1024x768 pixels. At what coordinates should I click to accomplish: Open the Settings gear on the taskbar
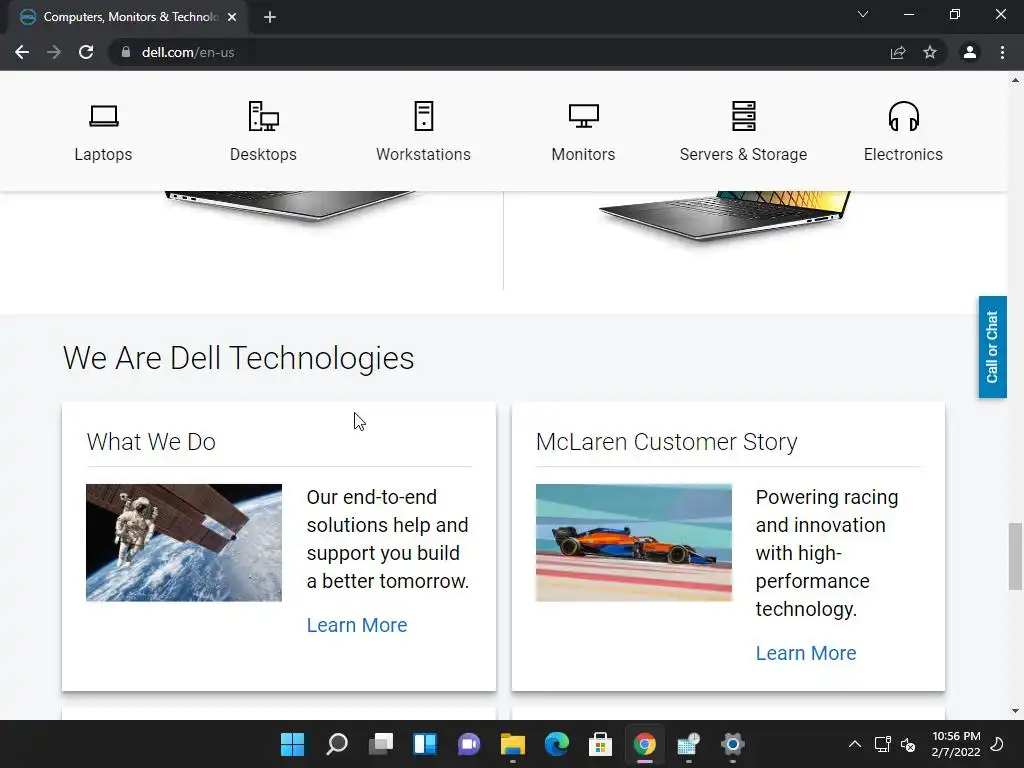coord(733,744)
